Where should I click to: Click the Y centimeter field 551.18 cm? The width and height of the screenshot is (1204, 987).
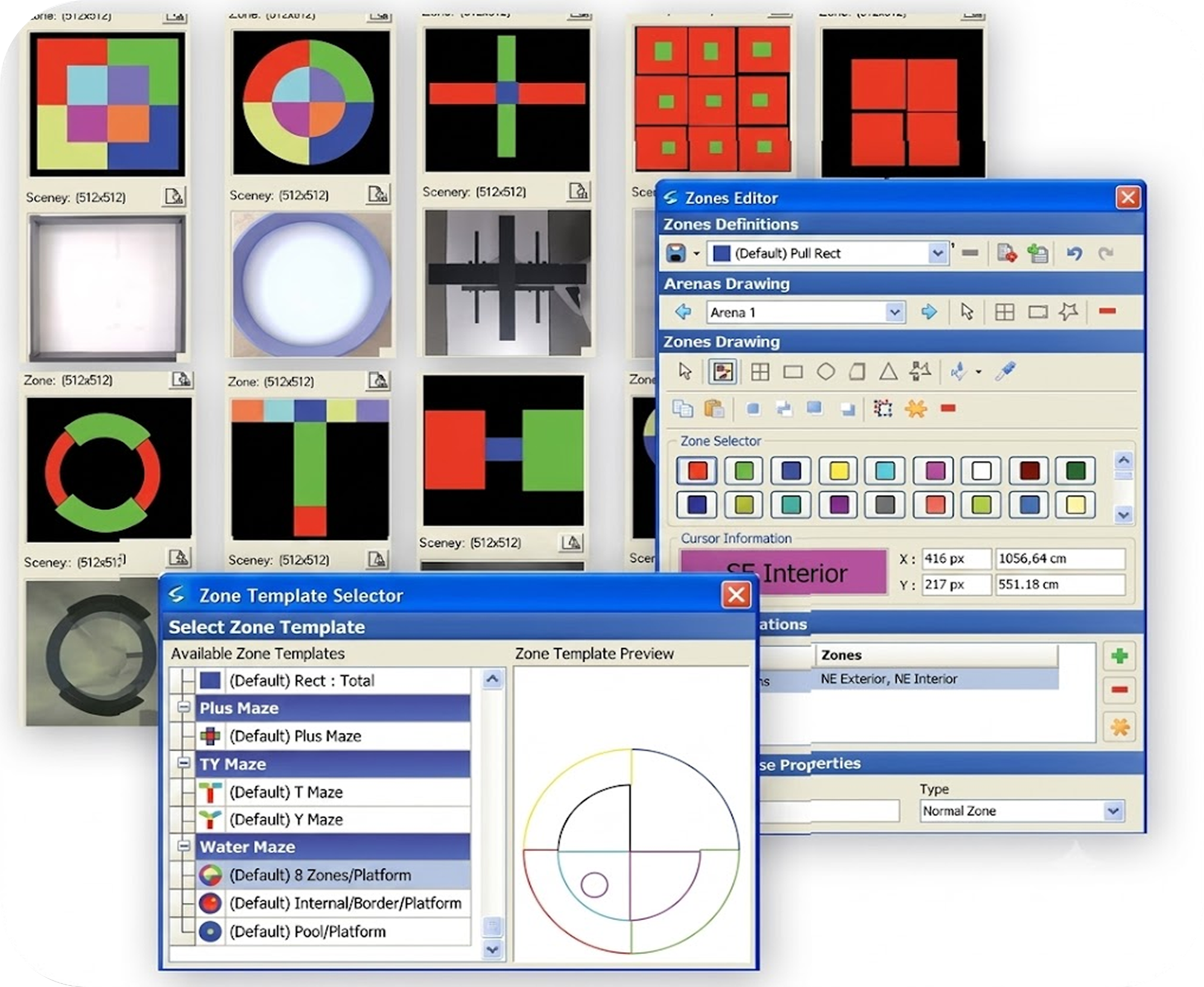(1060, 585)
